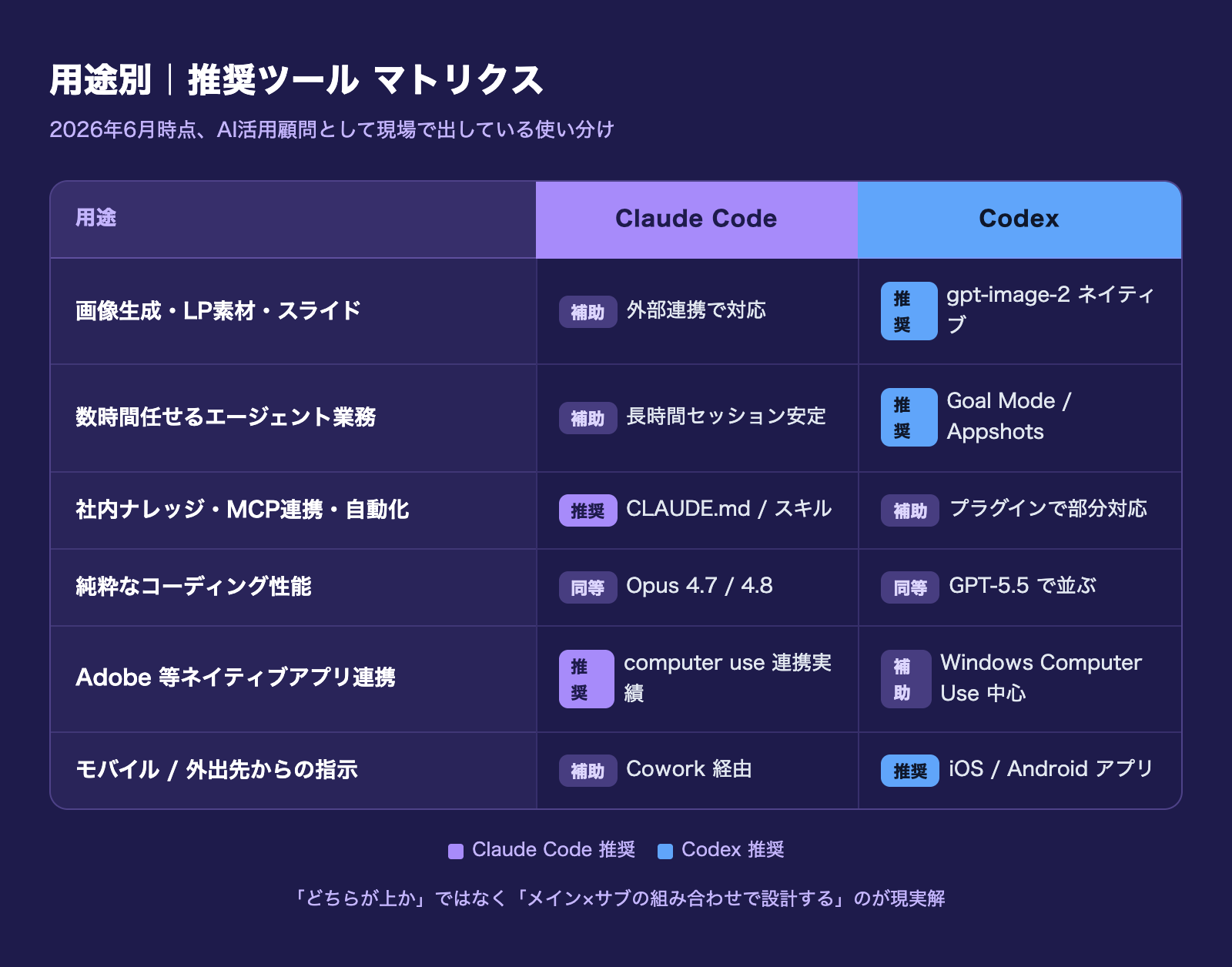Click the 同等 badge beside Opus 4.7 / 4.8
1232x967 pixels.
(588, 587)
